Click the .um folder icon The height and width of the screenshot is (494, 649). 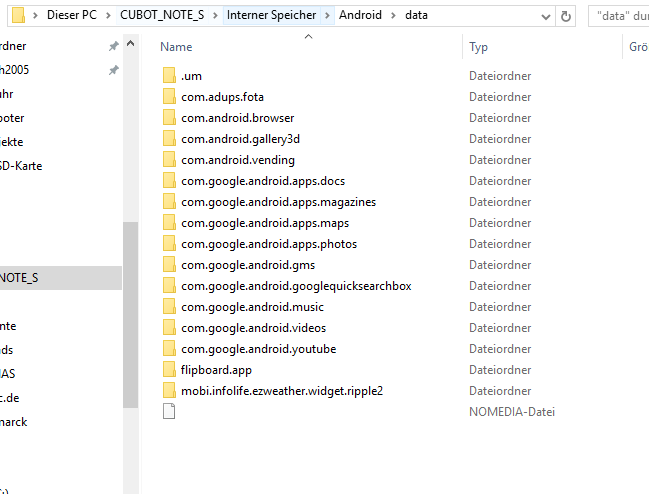coord(169,76)
